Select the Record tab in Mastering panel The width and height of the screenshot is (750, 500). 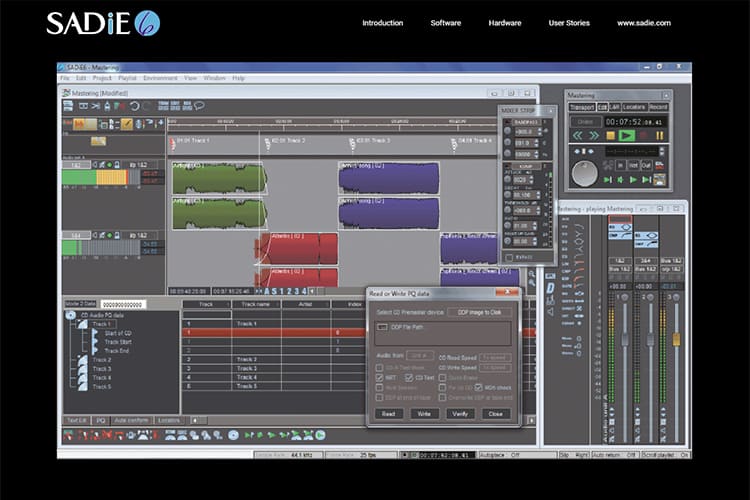point(658,107)
